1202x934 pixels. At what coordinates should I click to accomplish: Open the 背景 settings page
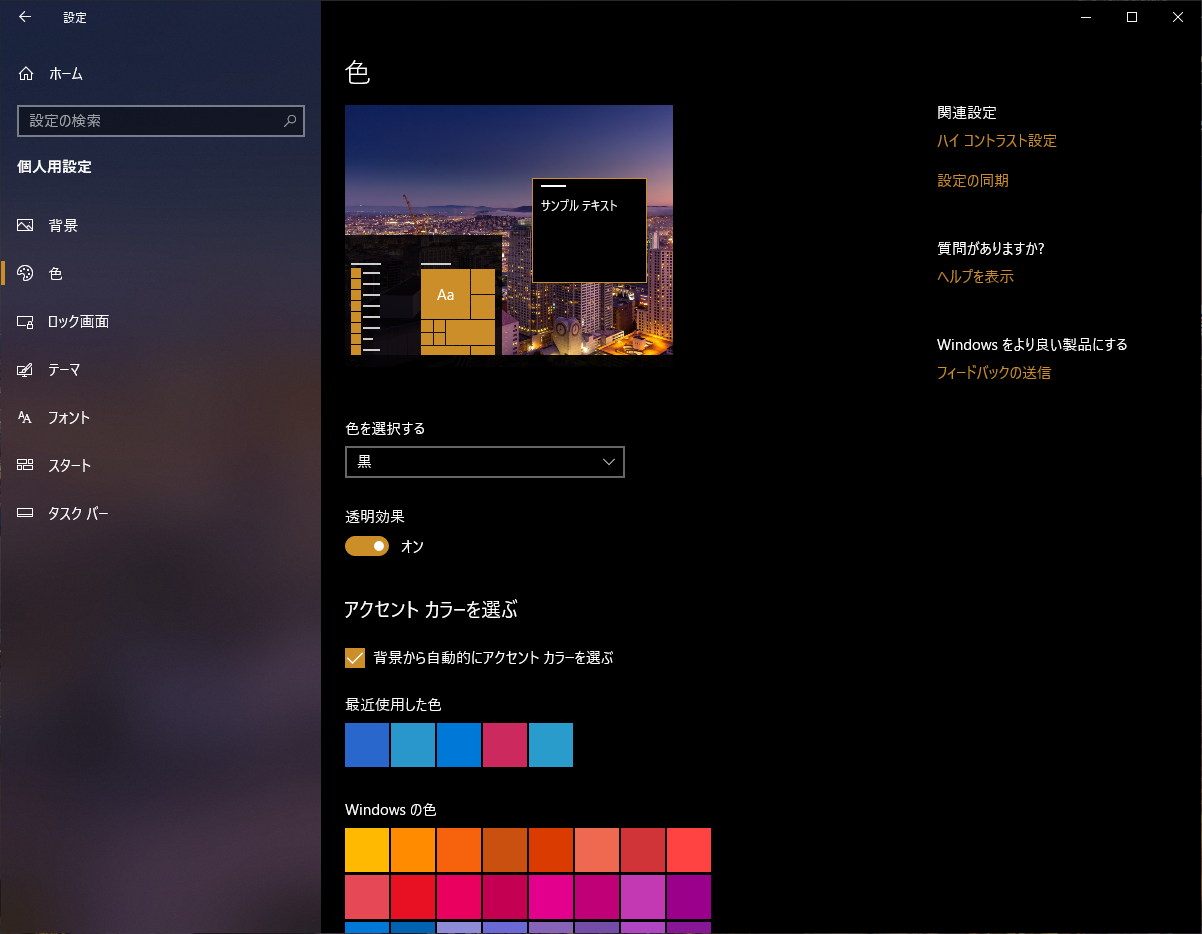coord(160,225)
